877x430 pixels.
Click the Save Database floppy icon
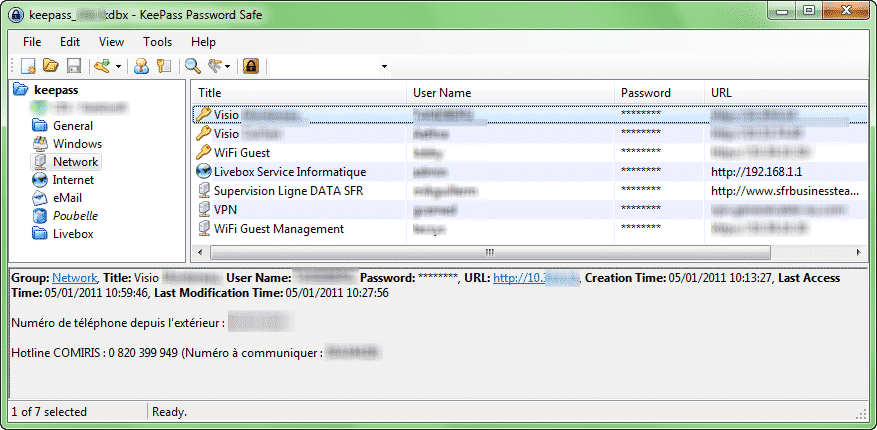(x=73, y=67)
